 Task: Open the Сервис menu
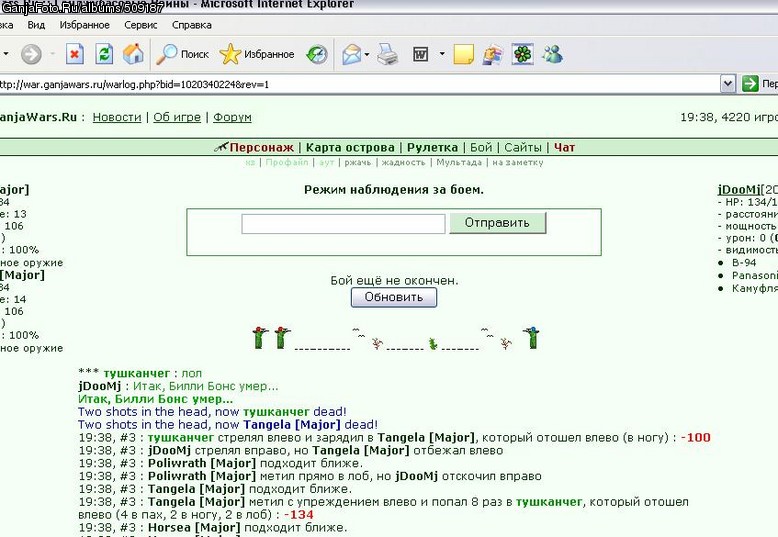tap(140, 25)
